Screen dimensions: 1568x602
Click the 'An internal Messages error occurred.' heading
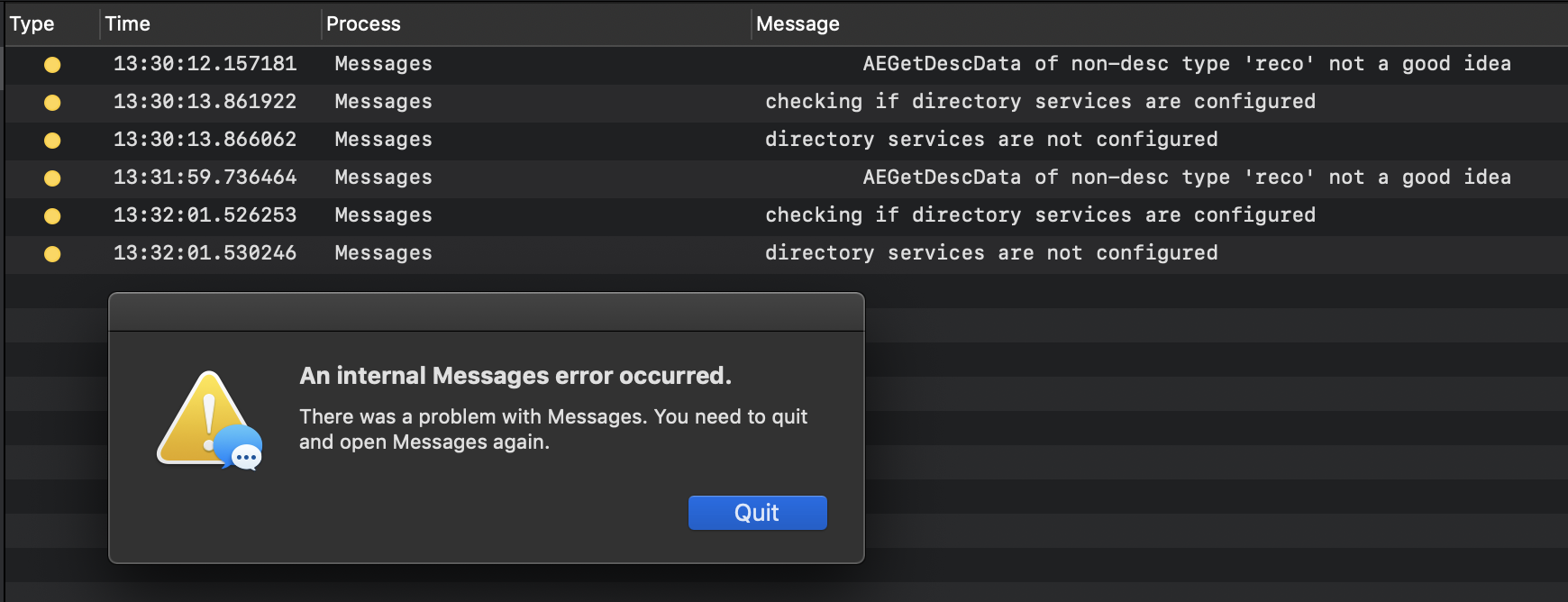tap(515, 376)
